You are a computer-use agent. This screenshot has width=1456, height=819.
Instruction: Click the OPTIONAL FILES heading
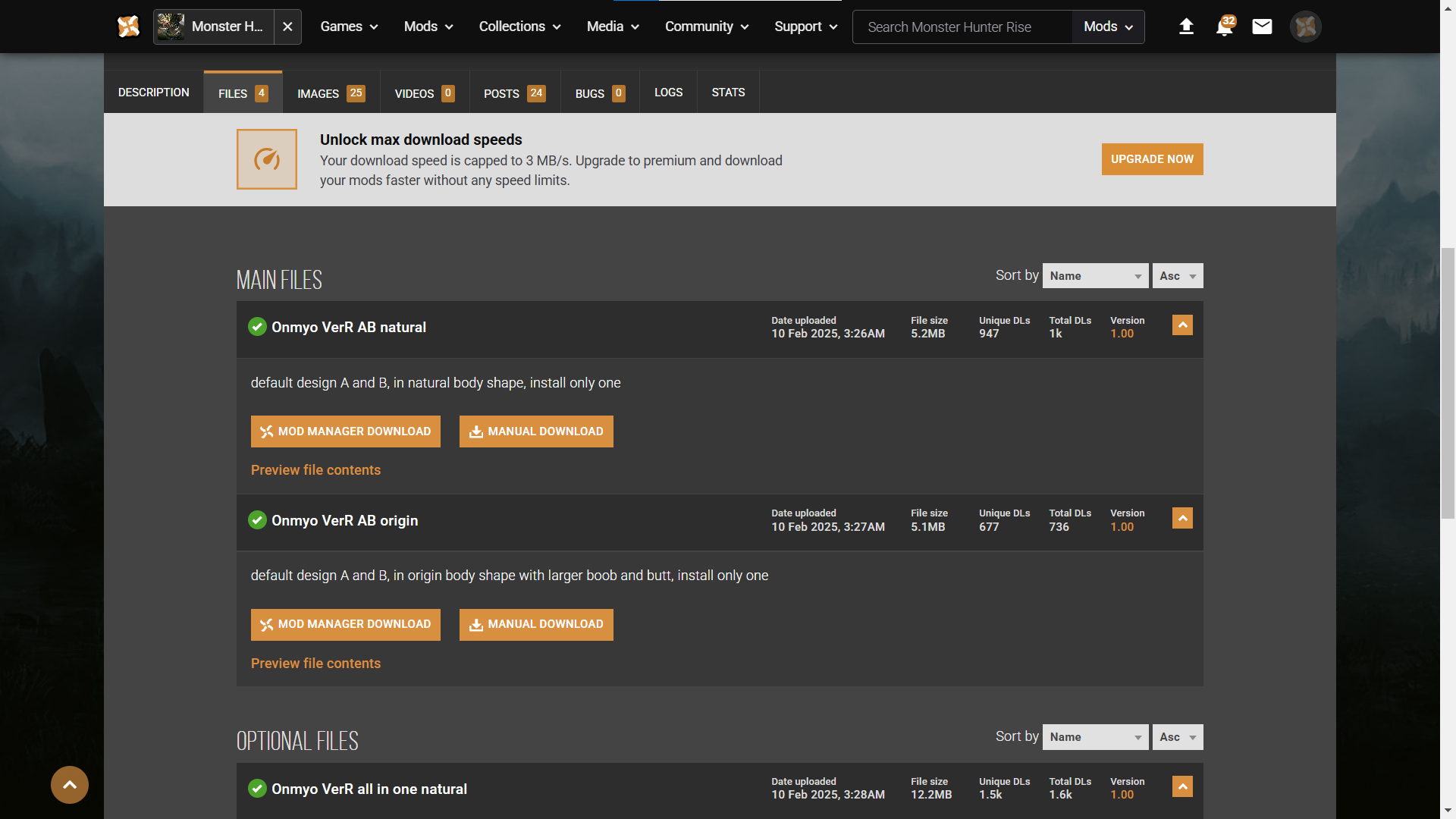tap(297, 741)
